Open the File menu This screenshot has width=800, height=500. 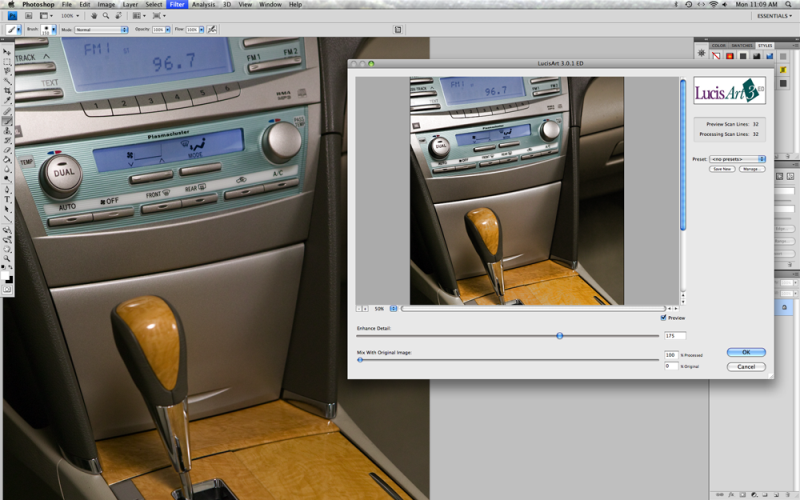tap(67, 4)
